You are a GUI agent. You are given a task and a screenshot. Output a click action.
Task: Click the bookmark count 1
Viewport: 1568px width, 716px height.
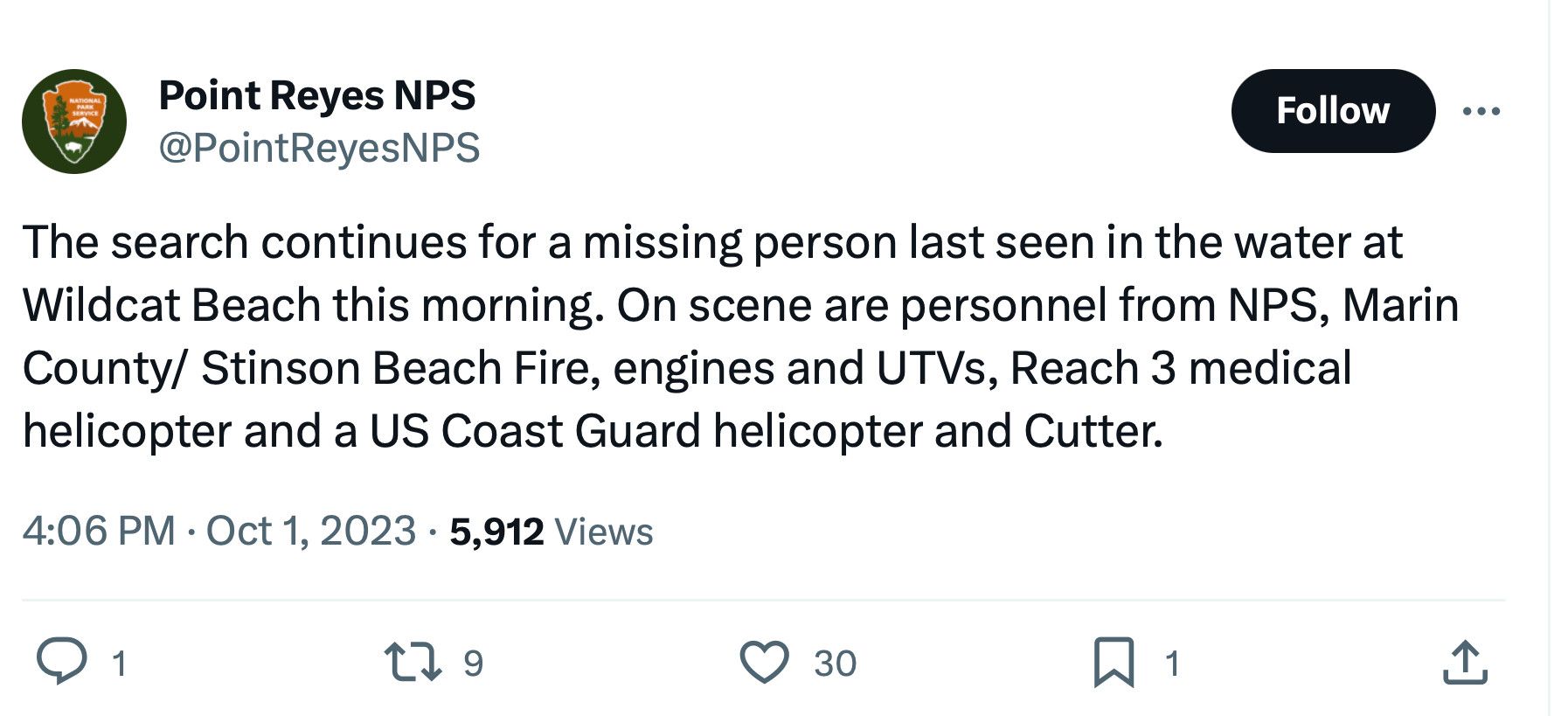click(x=1173, y=664)
